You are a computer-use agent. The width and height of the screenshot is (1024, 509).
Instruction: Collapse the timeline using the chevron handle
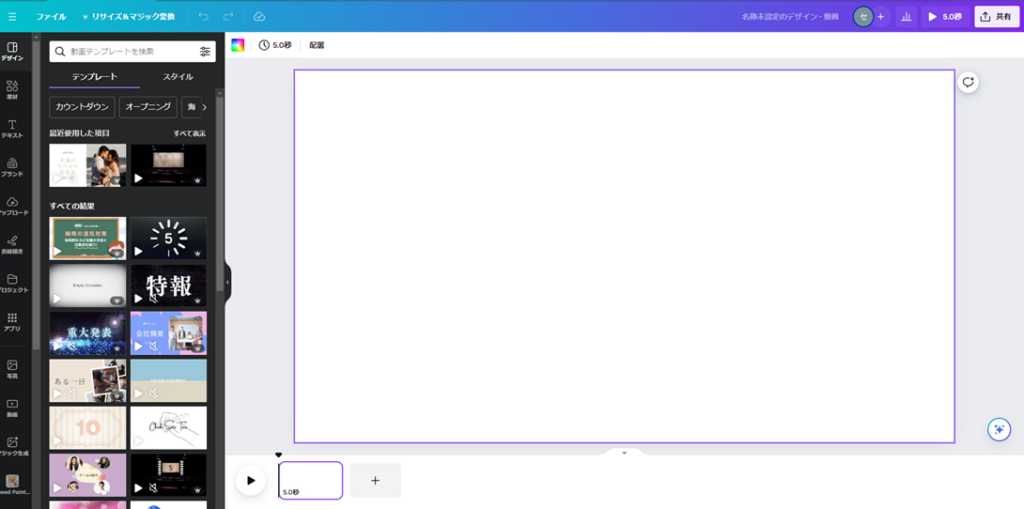[624, 453]
